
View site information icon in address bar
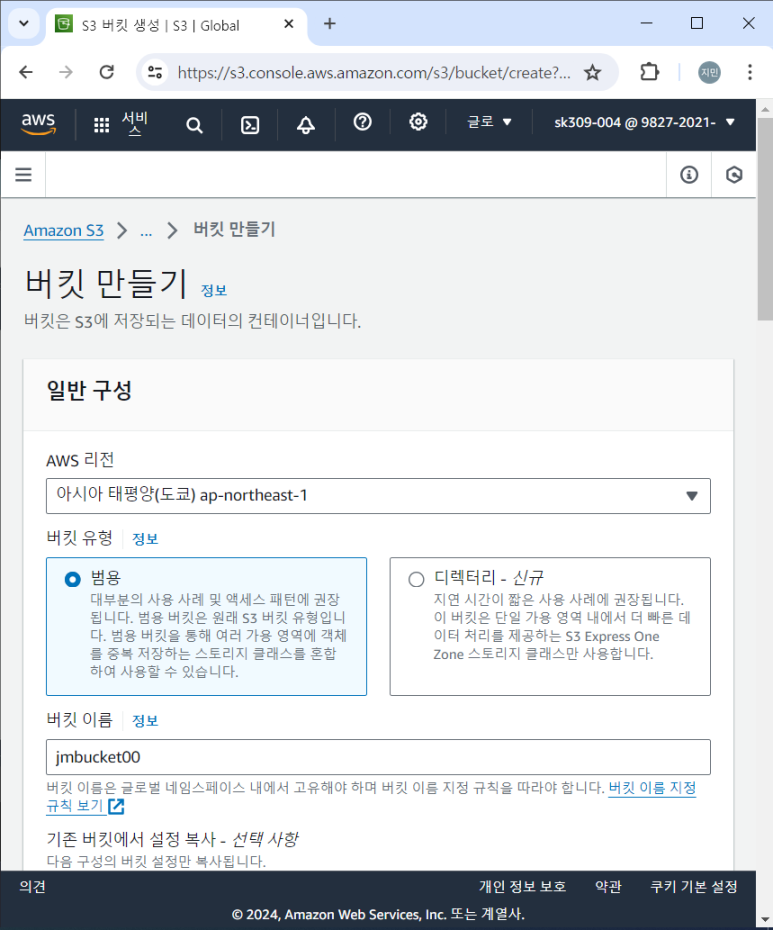[155, 72]
